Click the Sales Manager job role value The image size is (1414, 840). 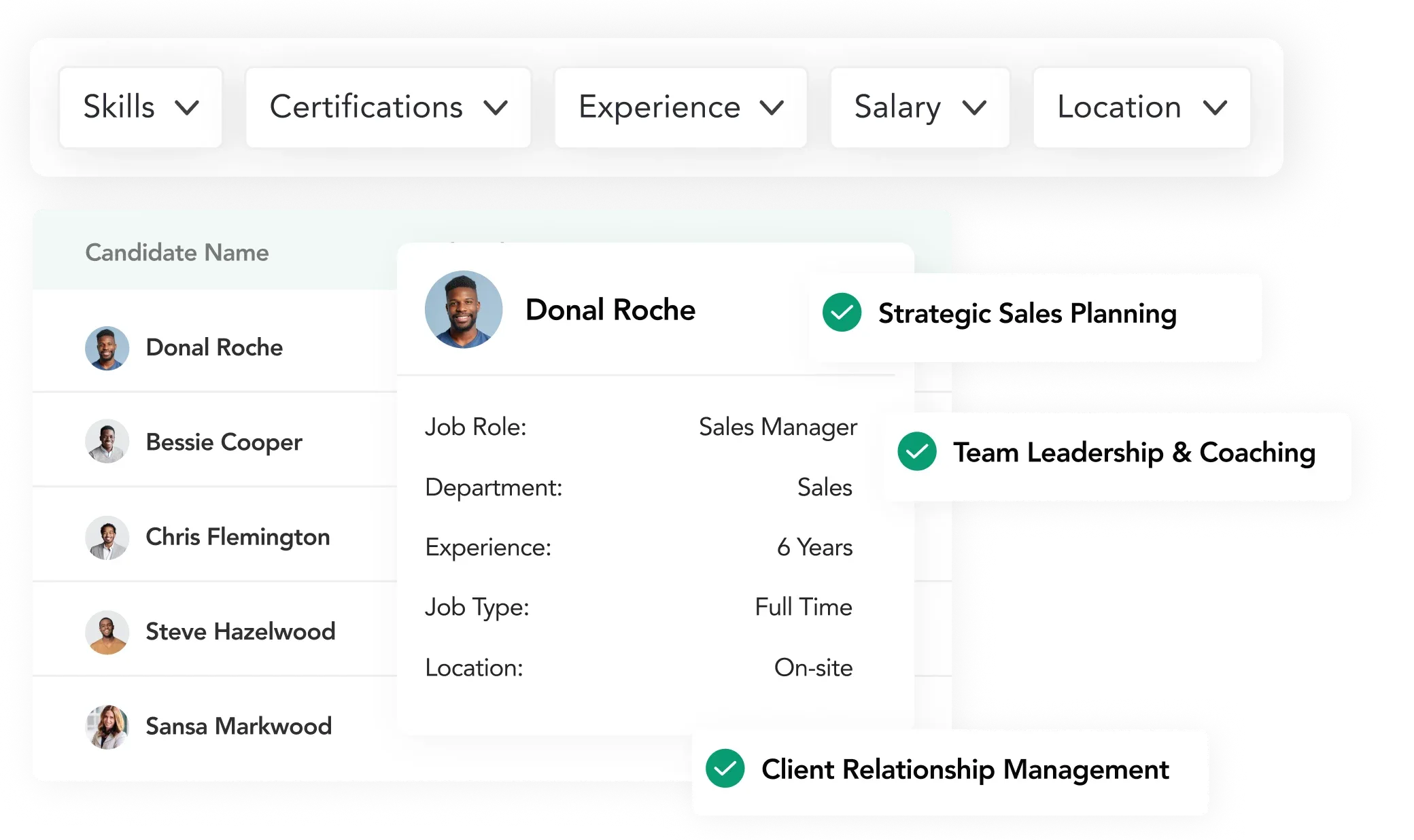(777, 427)
